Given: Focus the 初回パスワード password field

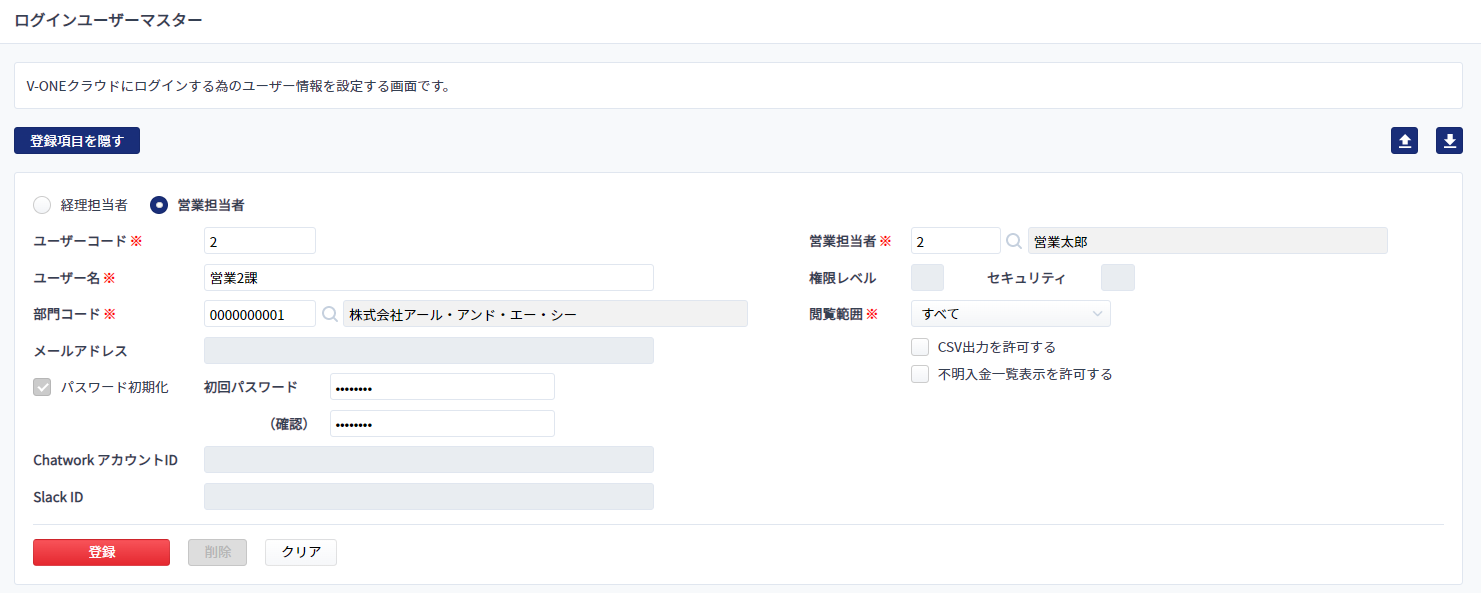Looking at the screenshot, I should pyautogui.click(x=442, y=387).
